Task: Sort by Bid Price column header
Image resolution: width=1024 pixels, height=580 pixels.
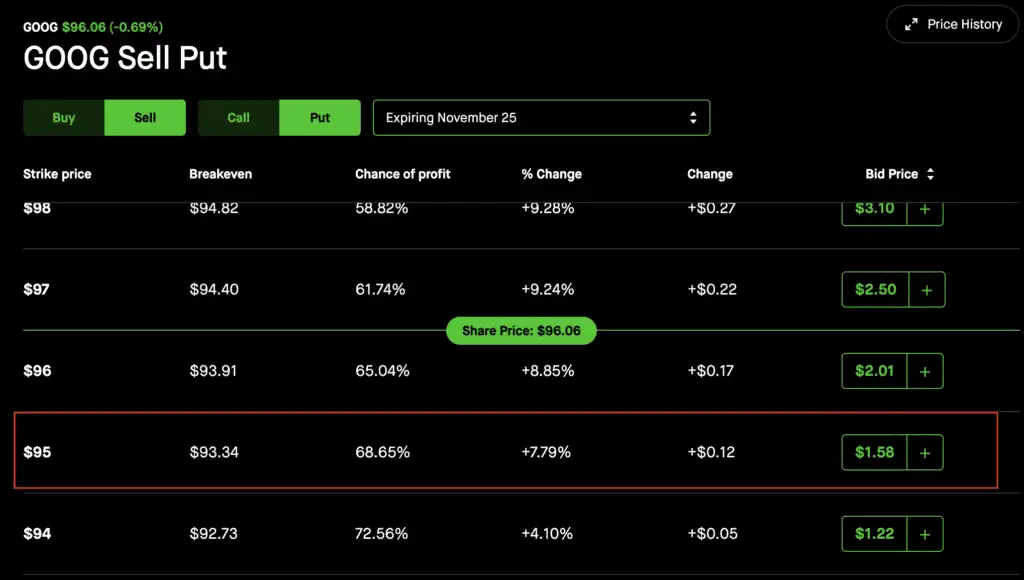Action: 891,174
